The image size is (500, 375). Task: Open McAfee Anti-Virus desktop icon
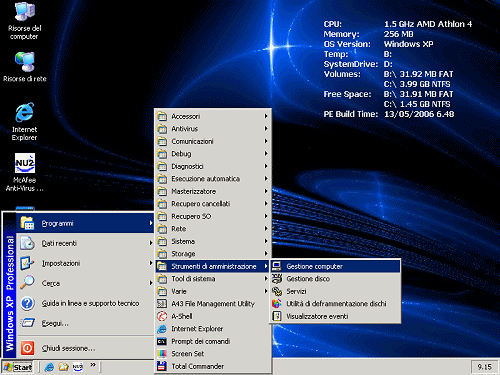click(x=25, y=172)
